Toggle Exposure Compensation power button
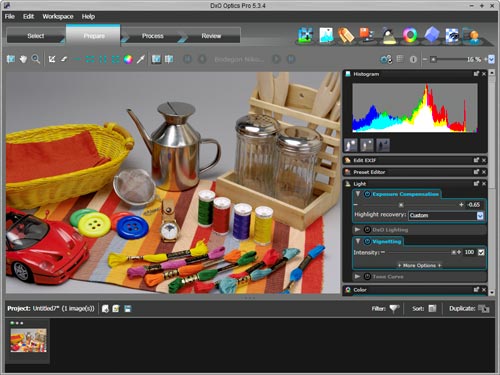 click(367, 194)
